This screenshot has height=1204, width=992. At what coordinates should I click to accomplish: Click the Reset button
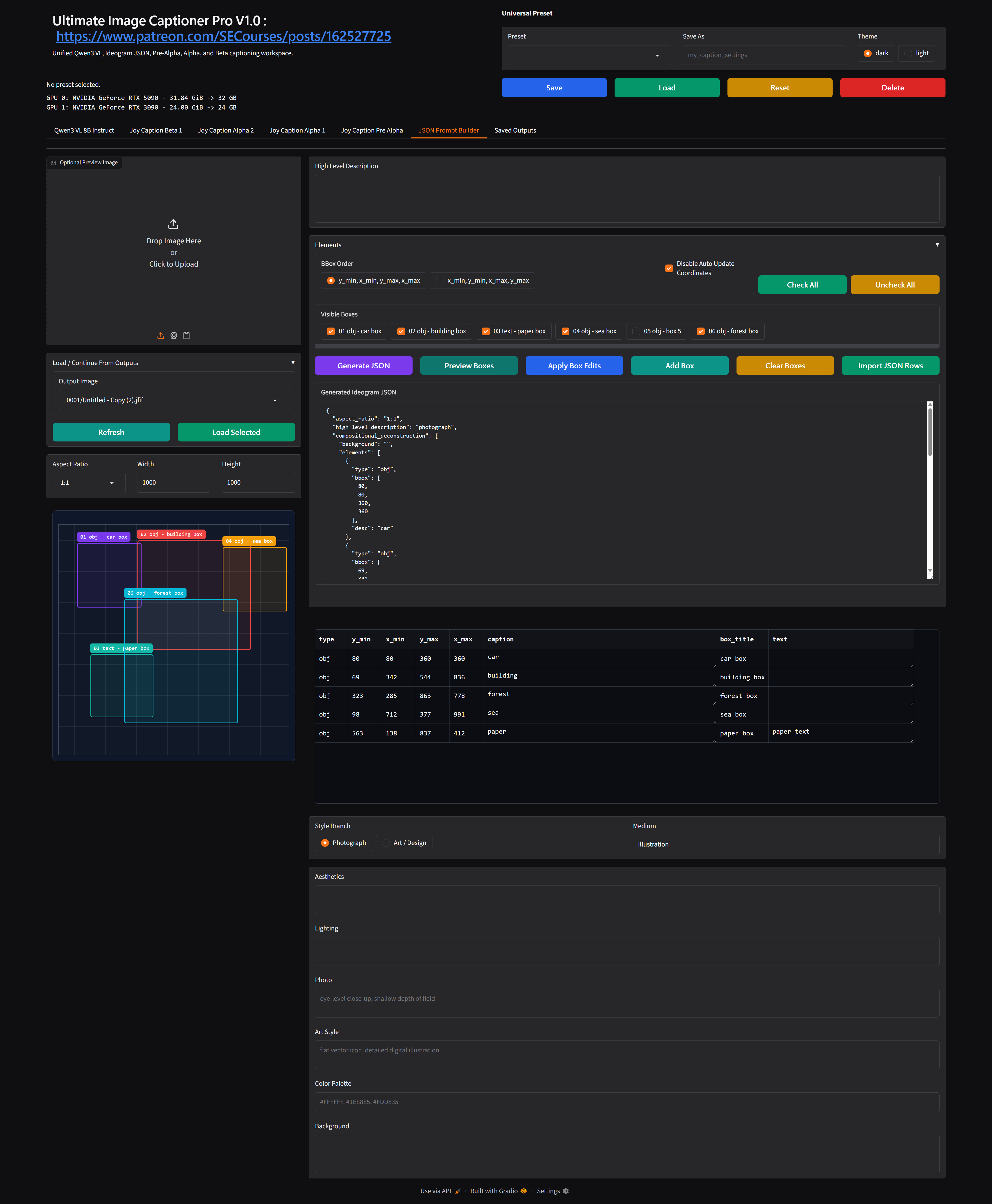[780, 88]
